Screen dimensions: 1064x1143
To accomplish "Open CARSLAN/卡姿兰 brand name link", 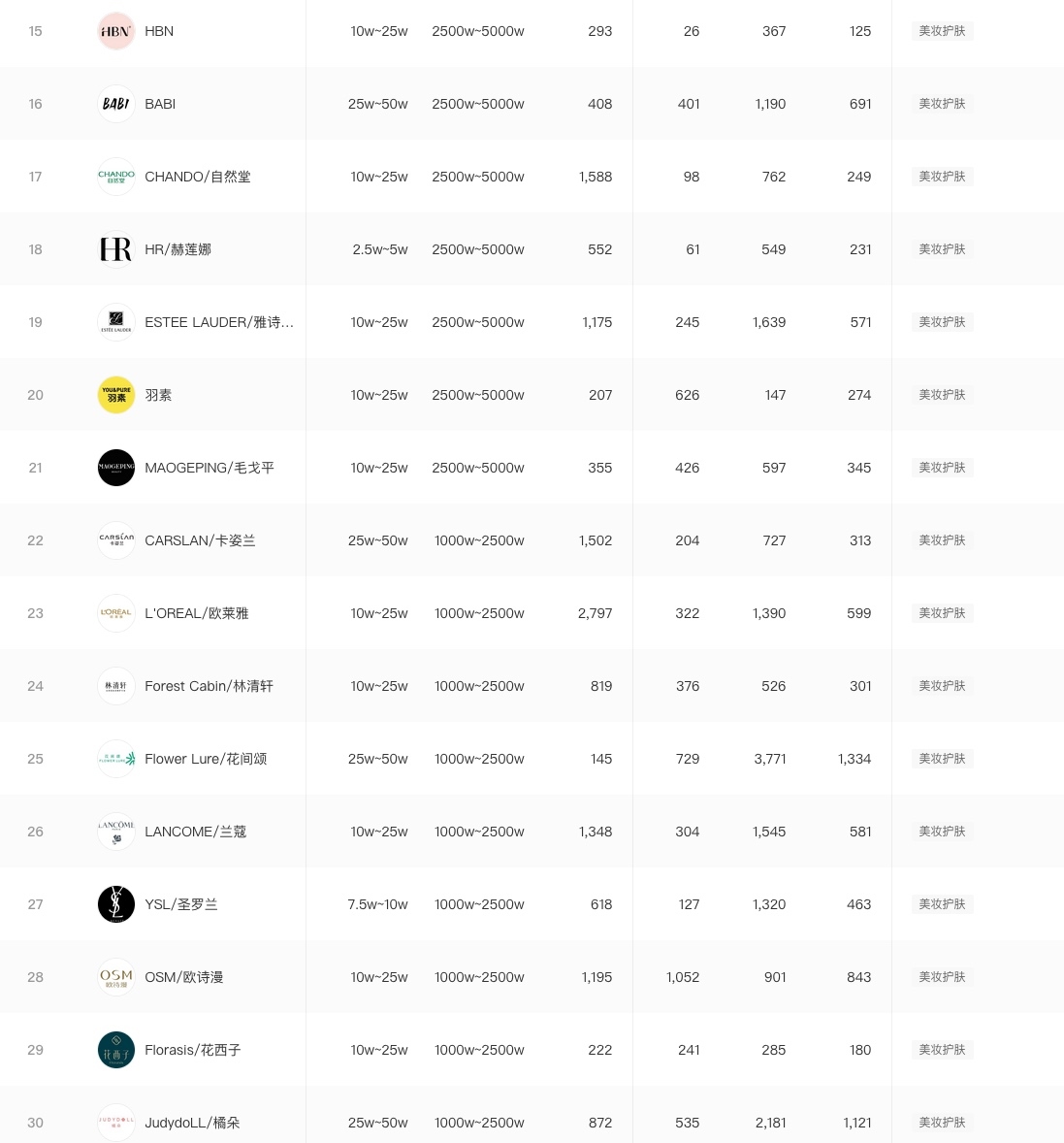I will (200, 540).
